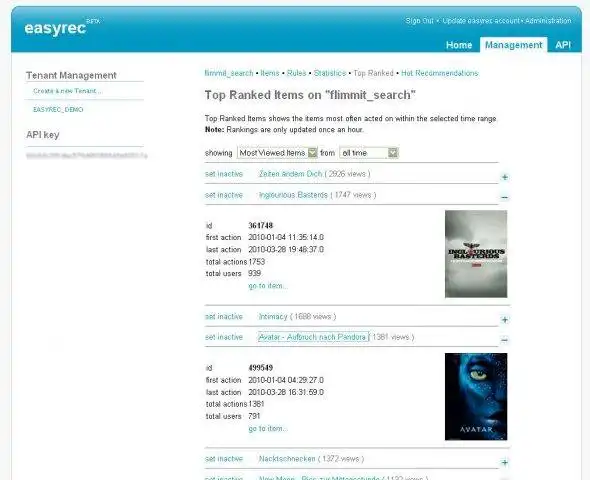
Task: Select the item id 361748
Action: point(260,225)
